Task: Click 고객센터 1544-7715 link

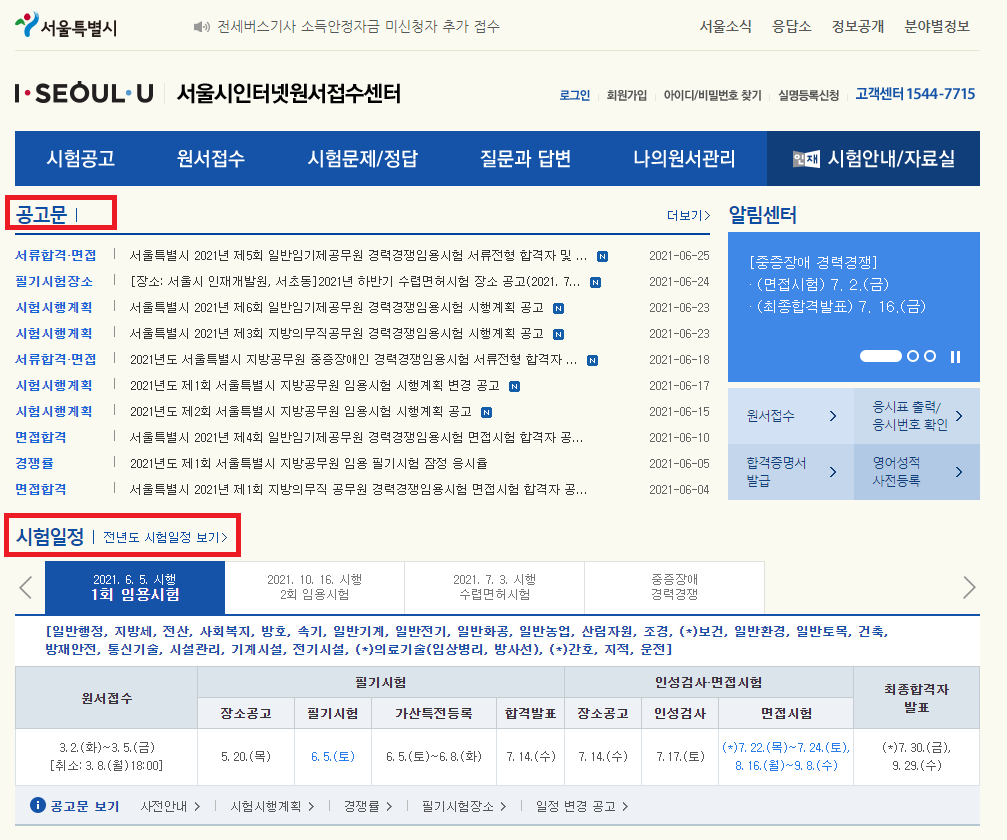Action: tap(915, 94)
